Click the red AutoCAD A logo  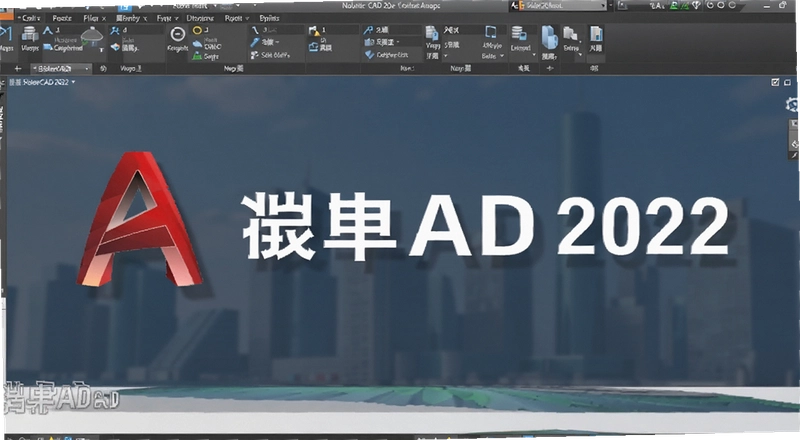pos(139,219)
